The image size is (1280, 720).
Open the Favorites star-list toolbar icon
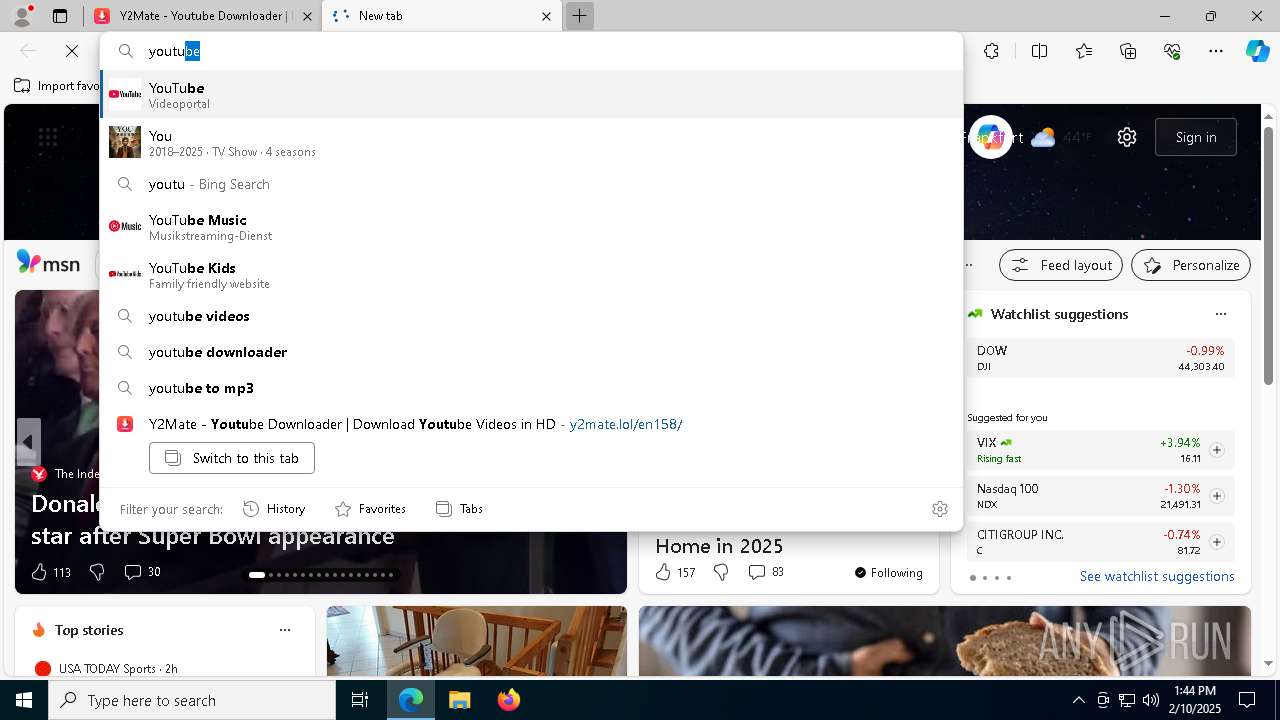[1084, 51]
